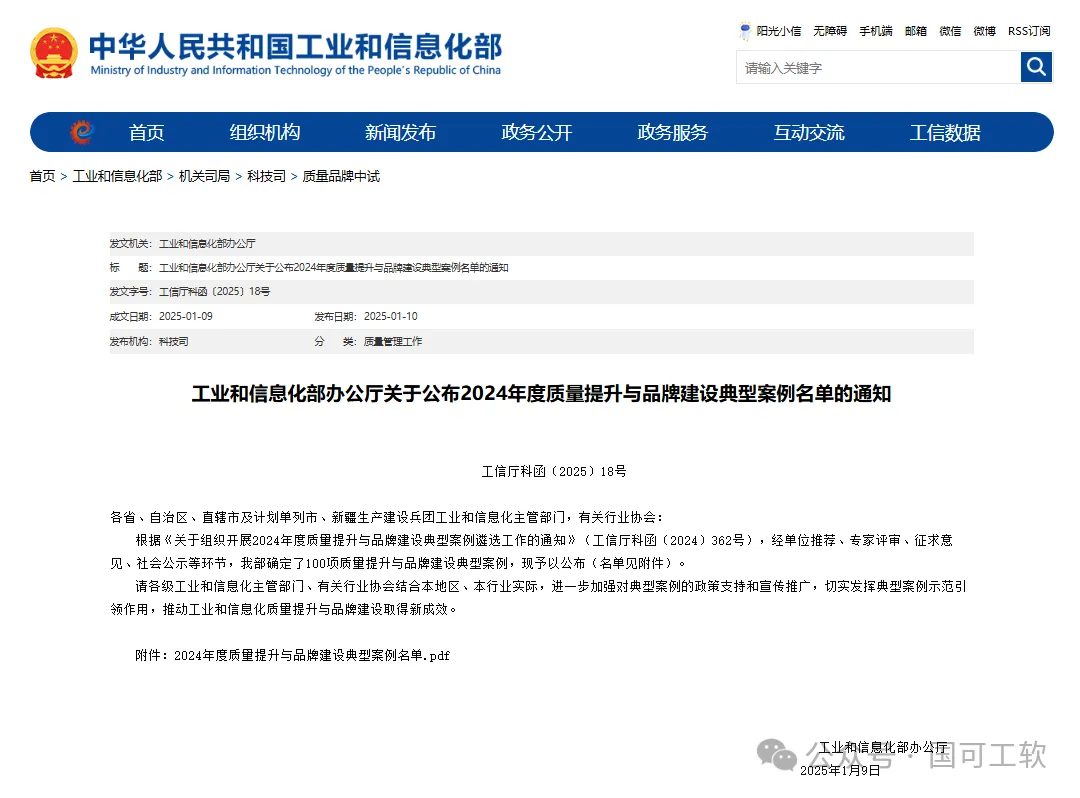Click 发文字号 value 工信厅科函〔2025〕18号 in metadata
This screenshot has height=798, width=1080.
tap(214, 292)
